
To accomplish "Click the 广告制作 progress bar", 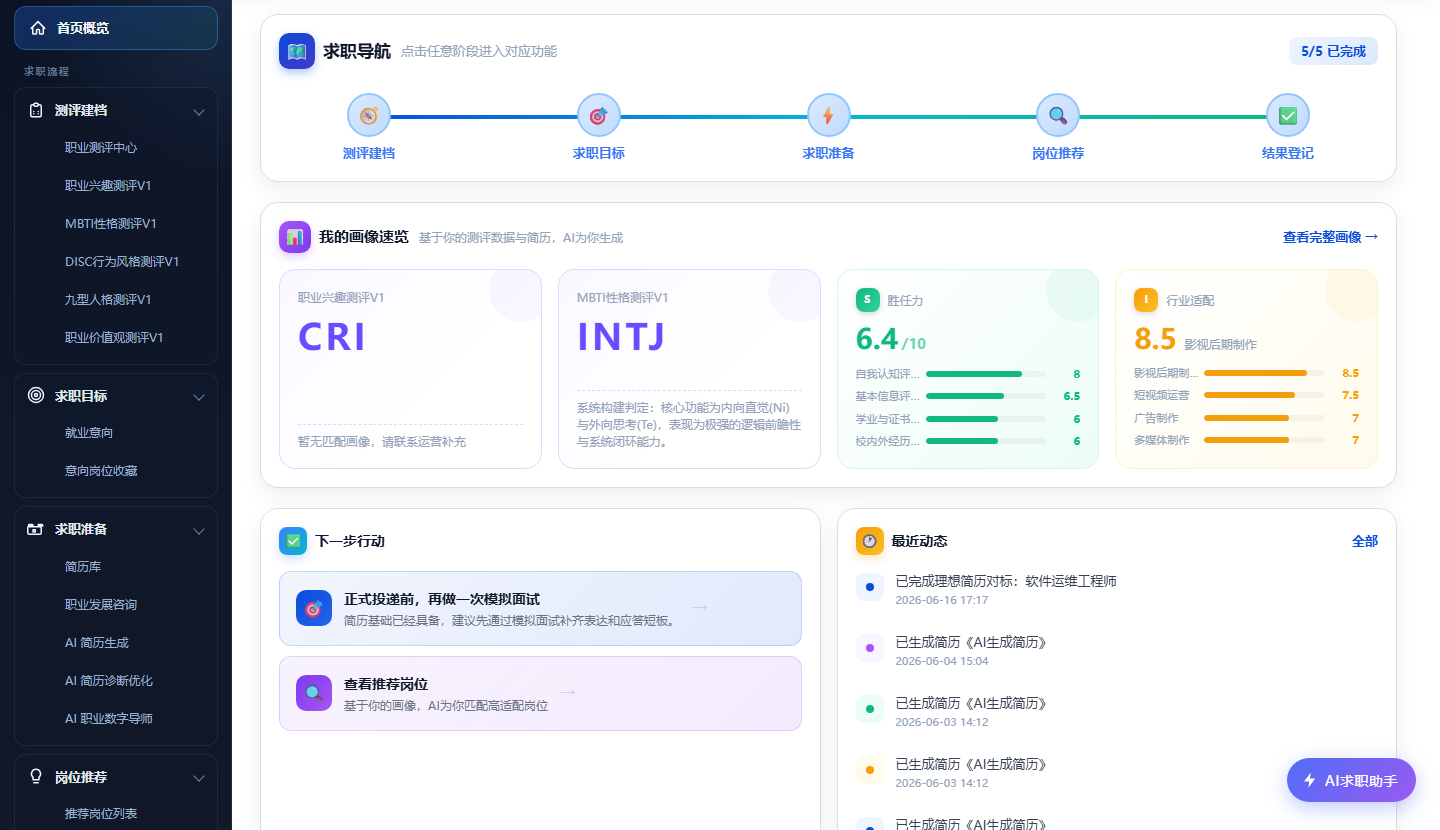I will (1264, 418).
